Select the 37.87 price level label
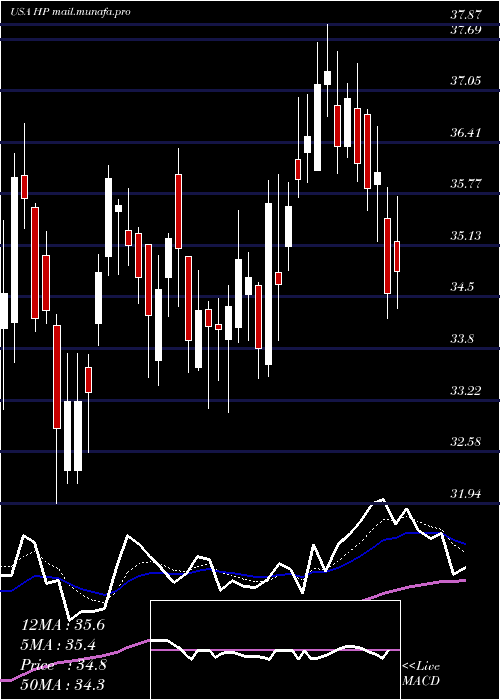Viewport: 500px width, 700px height. [466, 15]
